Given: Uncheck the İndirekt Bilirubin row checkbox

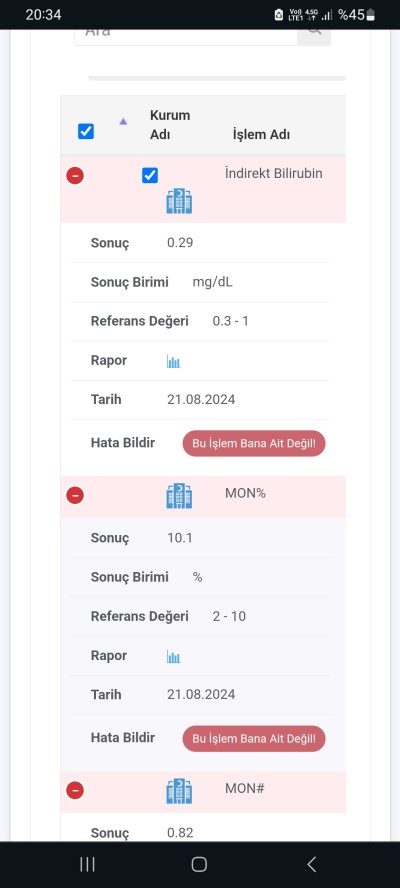Looking at the screenshot, I should pos(150,176).
